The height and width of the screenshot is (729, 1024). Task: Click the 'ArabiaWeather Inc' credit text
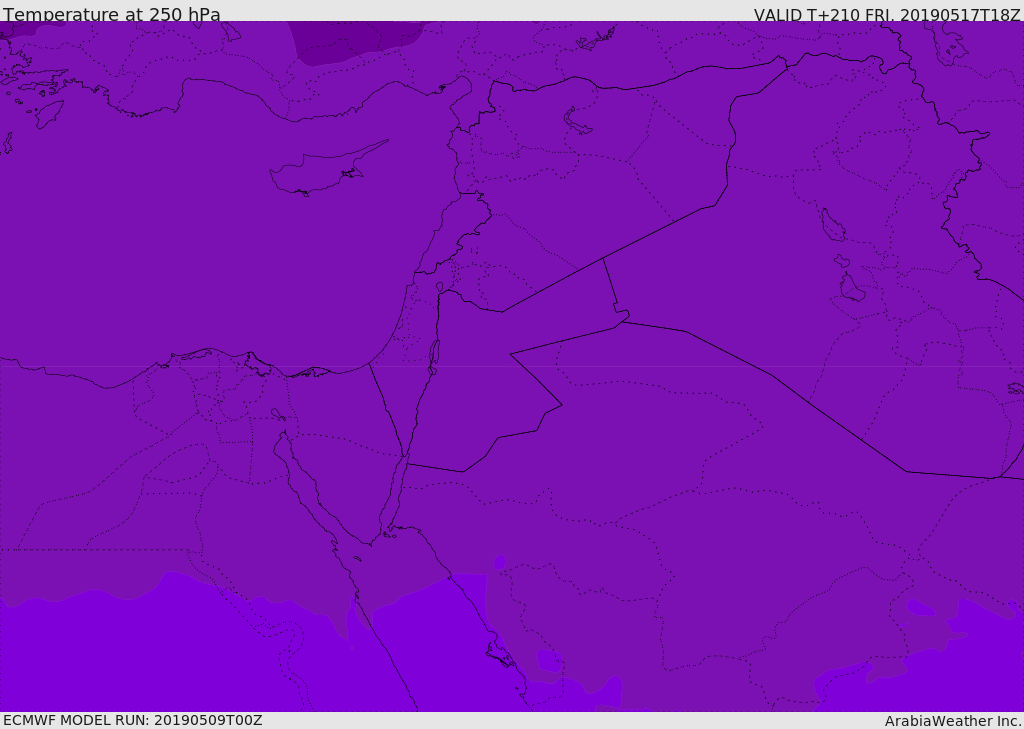[x=952, y=721]
